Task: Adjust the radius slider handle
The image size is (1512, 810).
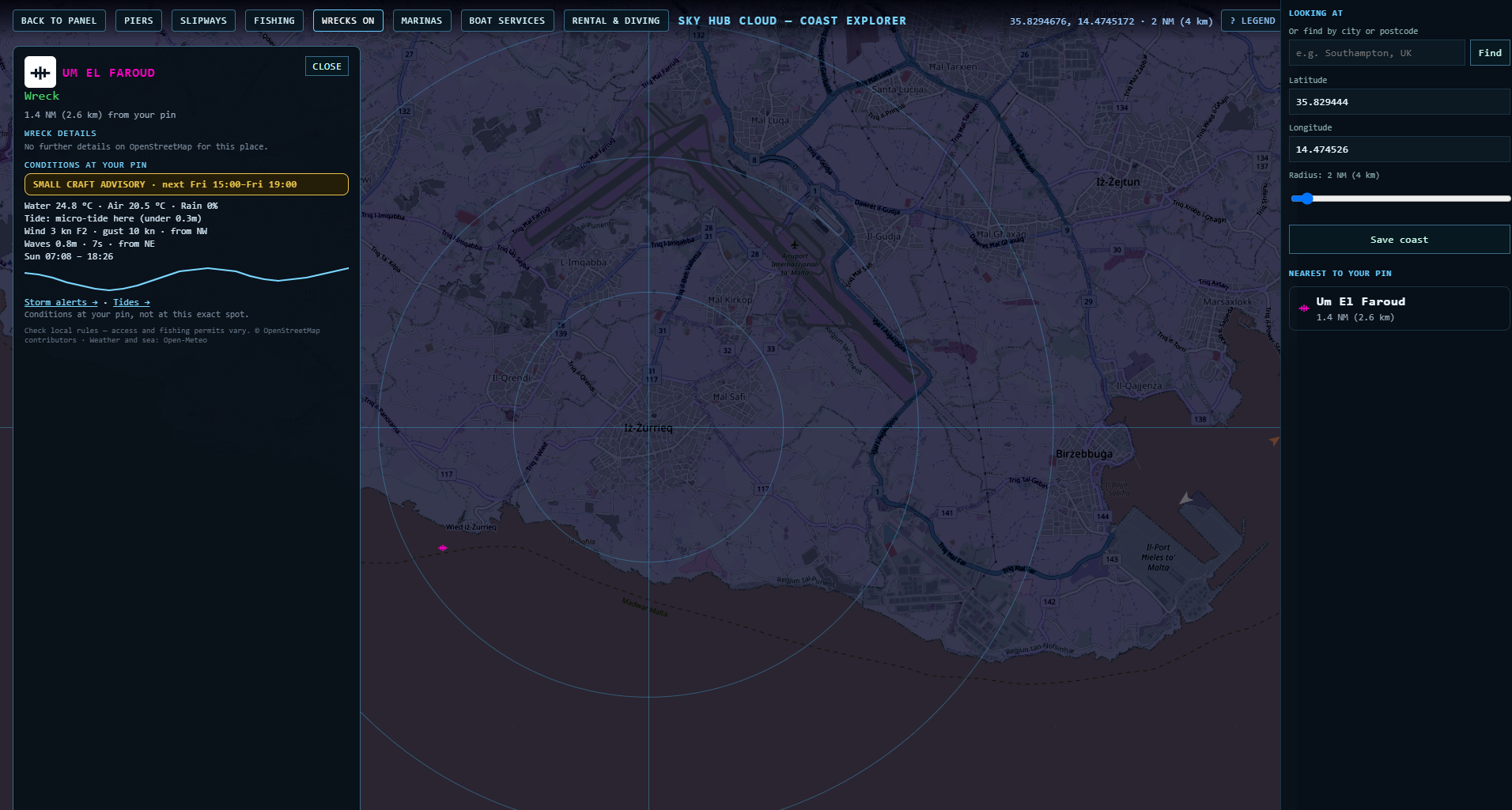Action: pos(1307,199)
